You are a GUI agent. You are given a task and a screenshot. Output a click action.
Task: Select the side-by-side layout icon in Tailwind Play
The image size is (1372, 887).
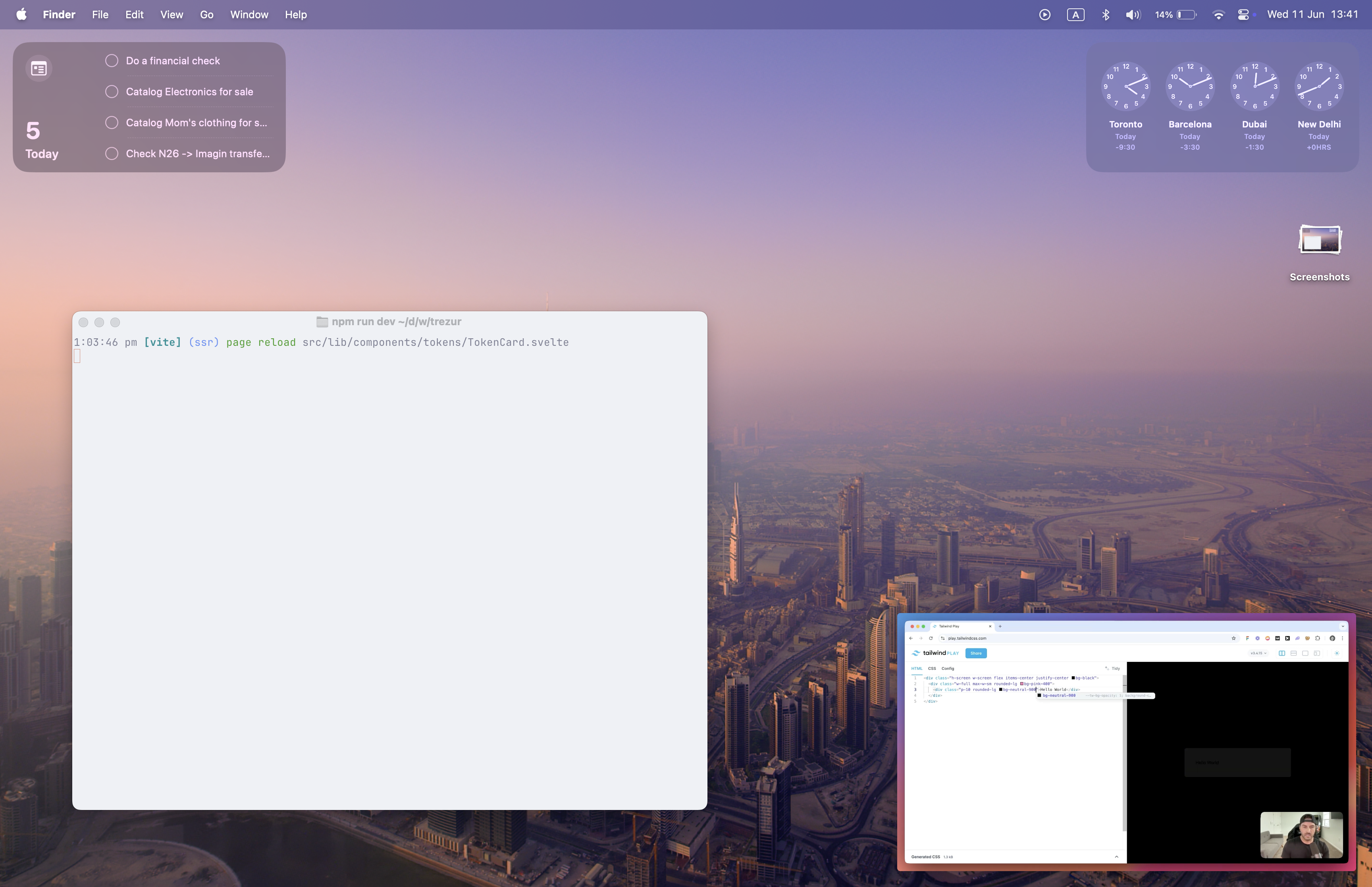point(1282,653)
